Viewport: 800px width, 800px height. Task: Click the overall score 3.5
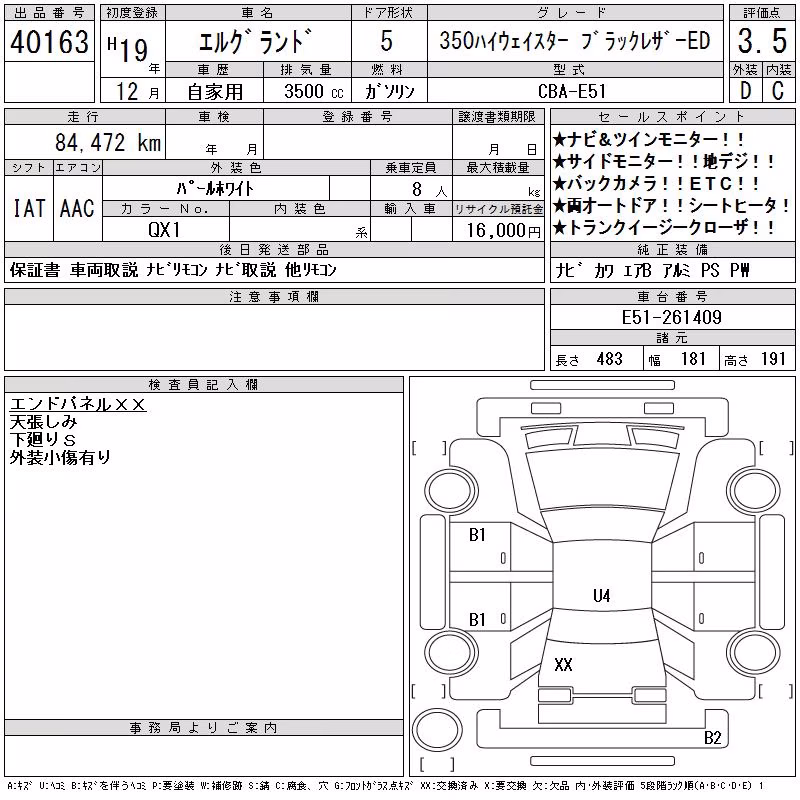[x=762, y=41]
